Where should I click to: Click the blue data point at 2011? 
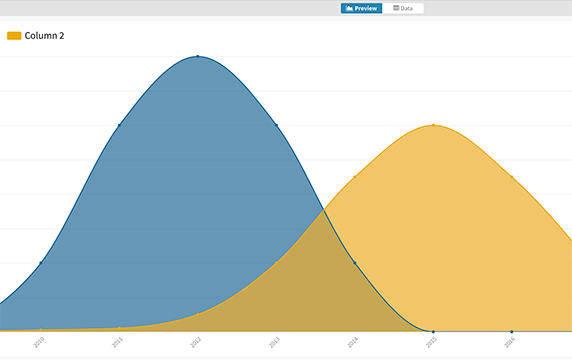[119, 125]
